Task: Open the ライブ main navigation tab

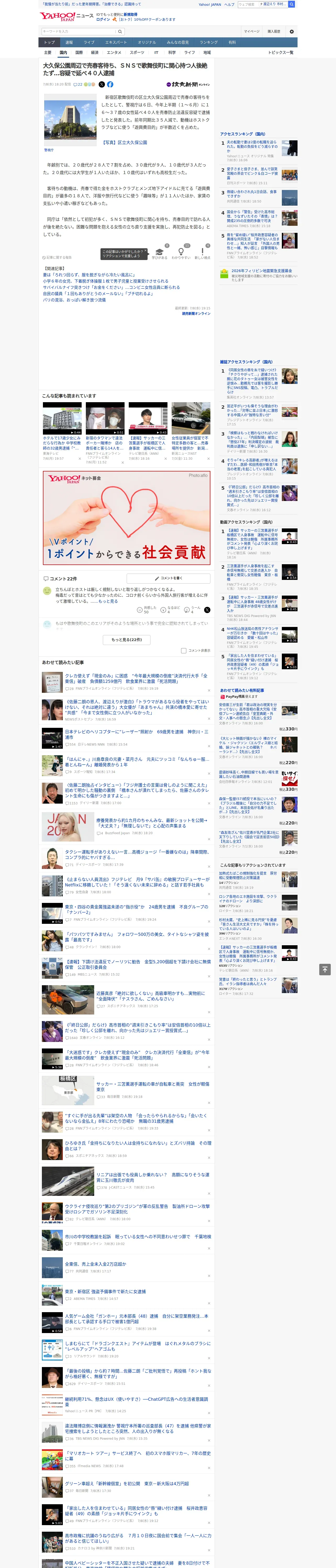Action: 89,43
